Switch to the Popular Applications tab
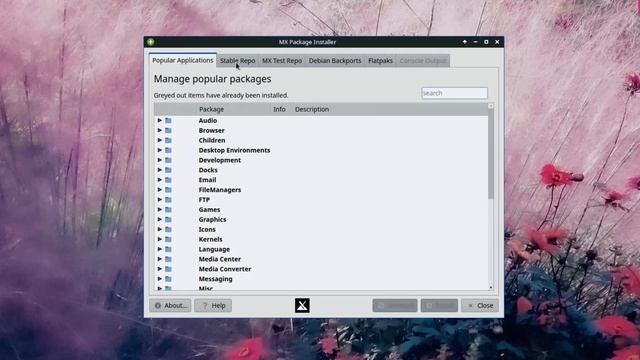Viewport: 640px width, 360px height. (x=182, y=60)
